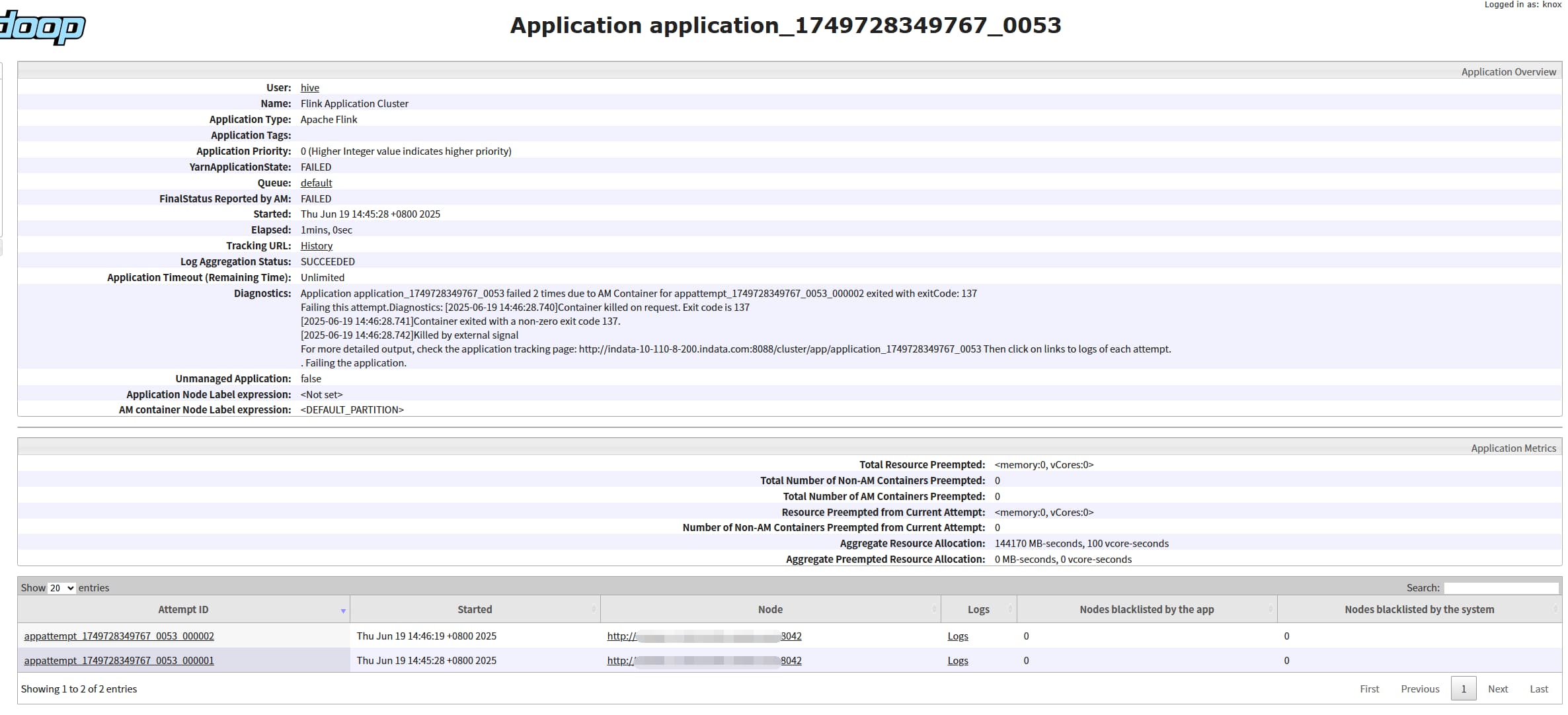Image resolution: width=1568 pixels, height=715 pixels.
Task: Select page 1 in pagination
Action: coord(1464,689)
